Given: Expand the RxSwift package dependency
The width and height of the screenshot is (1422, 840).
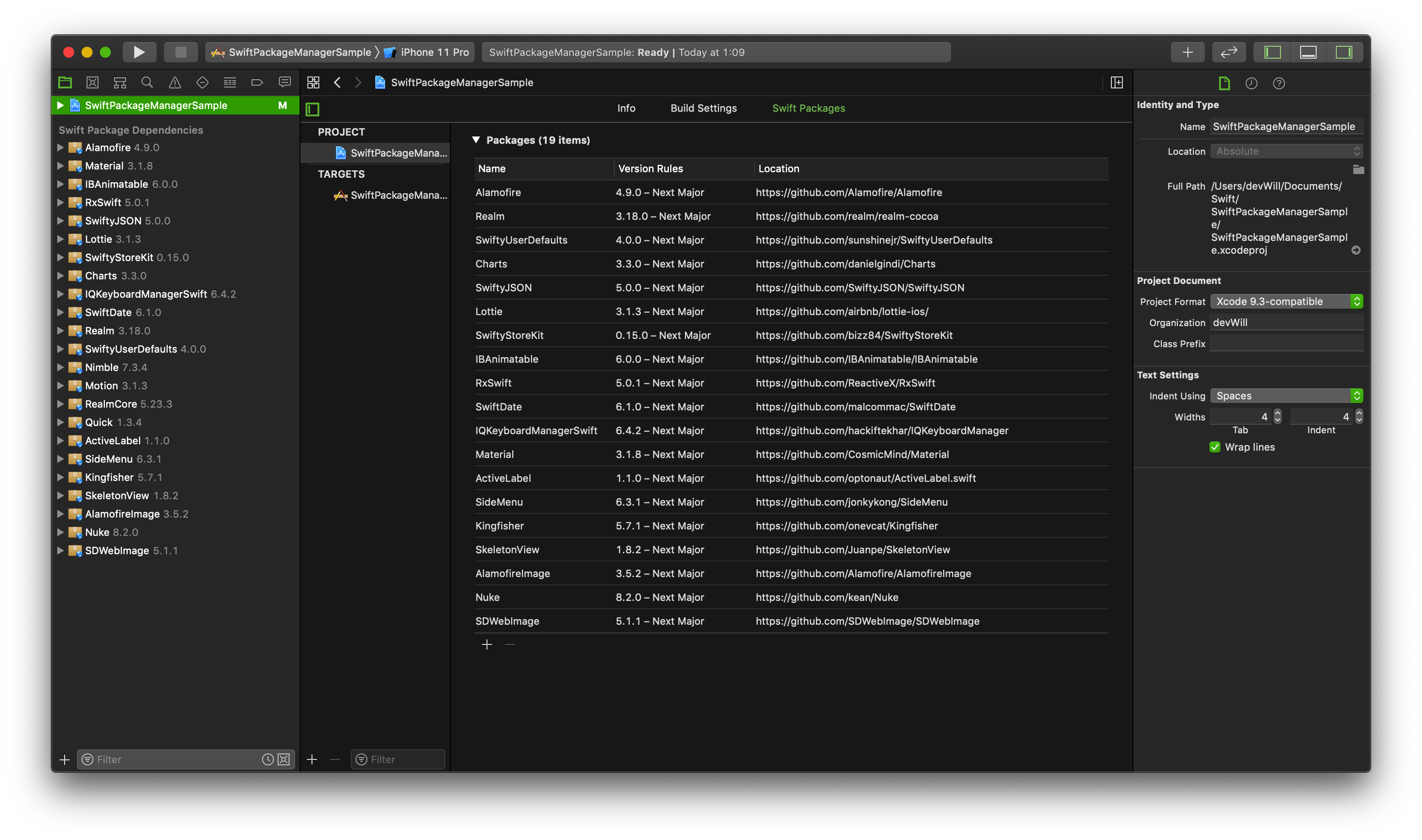Looking at the screenshot, I should [x=60, y=202].
